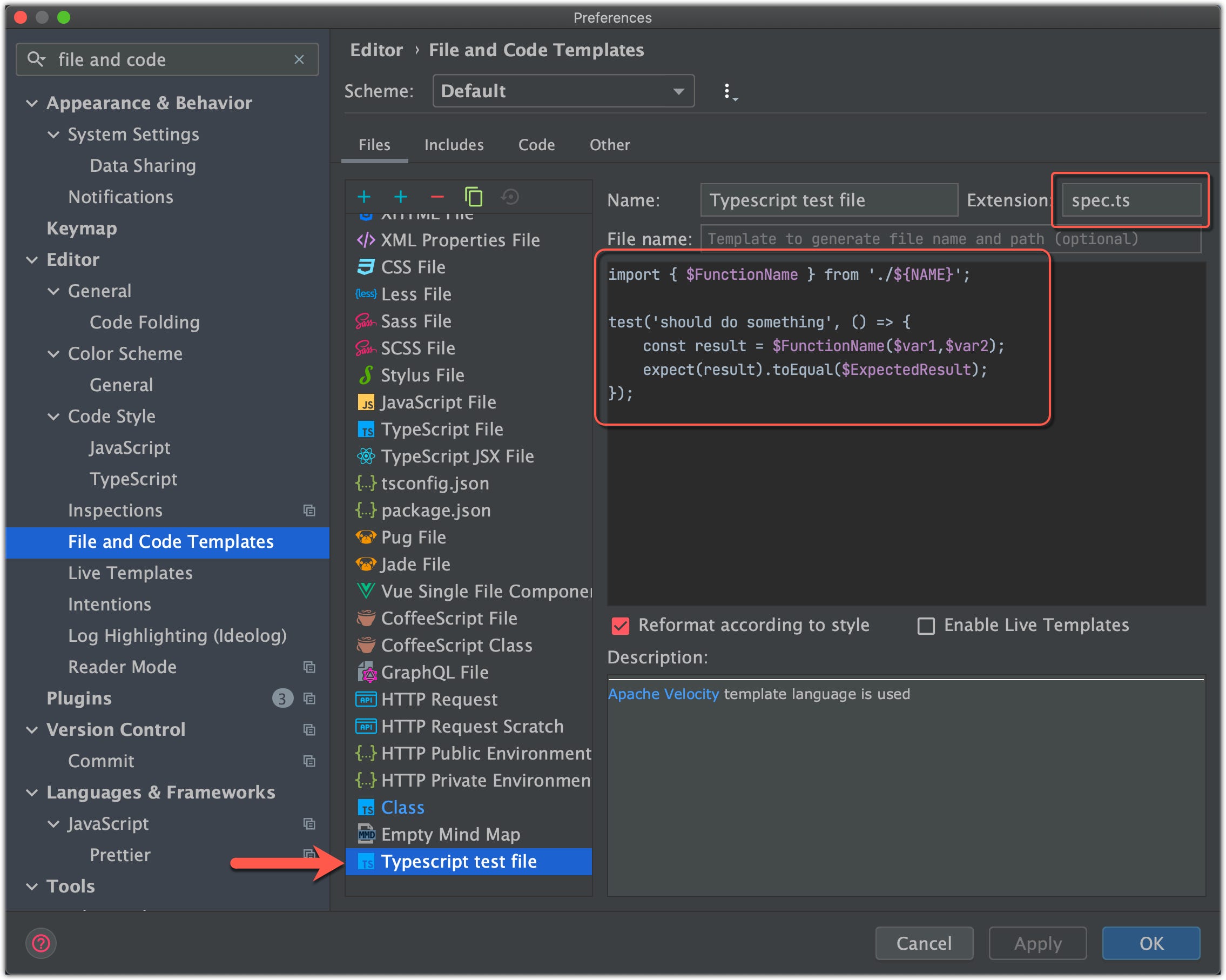Switch to the Other tab
The height and width of the screenshot is (980, 1226).
[x=609, y=145]
